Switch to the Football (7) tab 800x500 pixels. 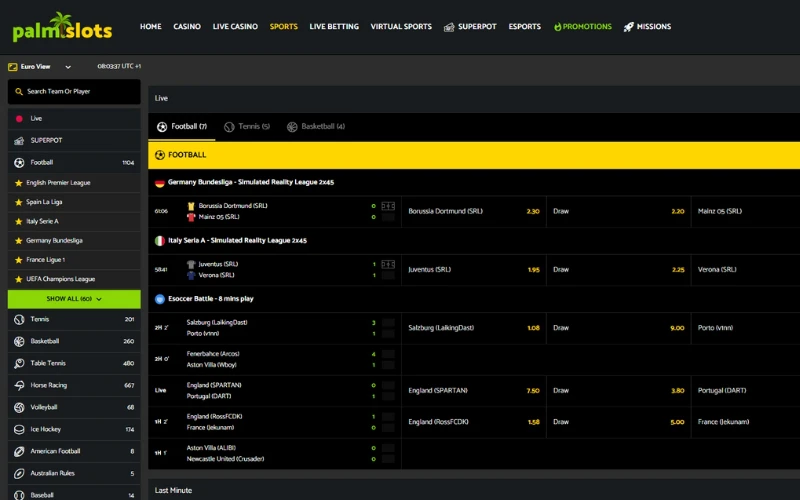tap(182, 127)
